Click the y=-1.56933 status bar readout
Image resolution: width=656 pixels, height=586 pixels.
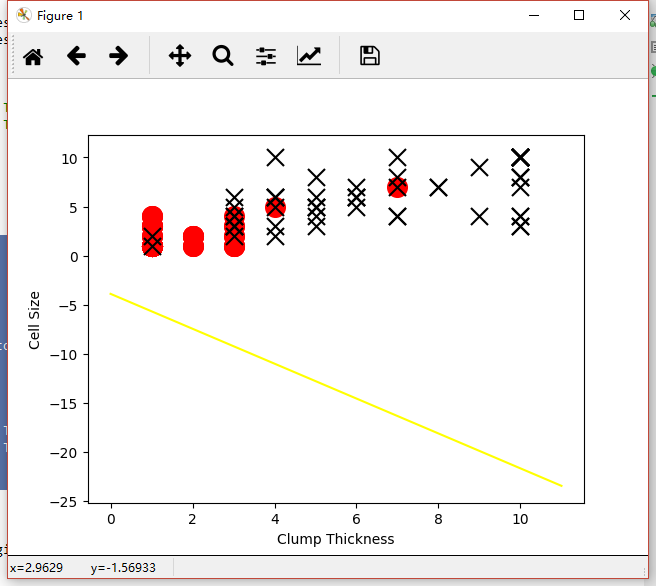click(x=123, y=568)
